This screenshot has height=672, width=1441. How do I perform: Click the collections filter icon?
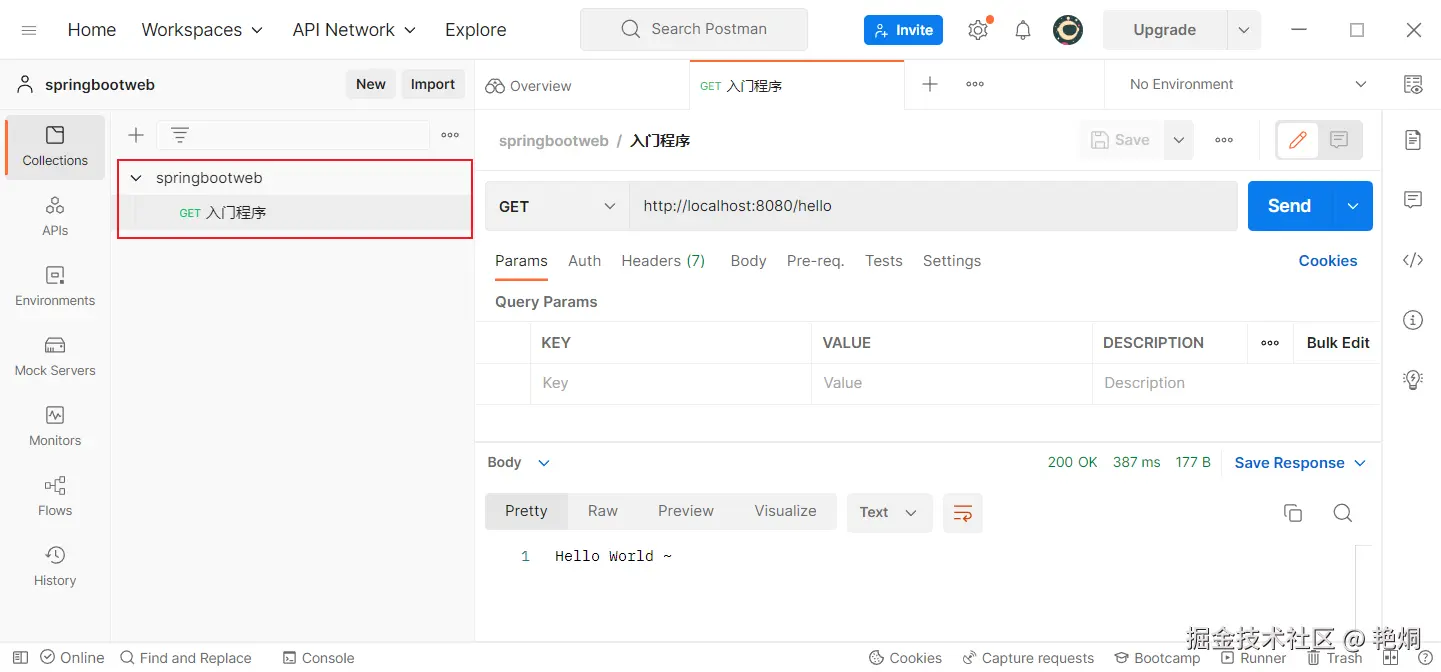180,135
